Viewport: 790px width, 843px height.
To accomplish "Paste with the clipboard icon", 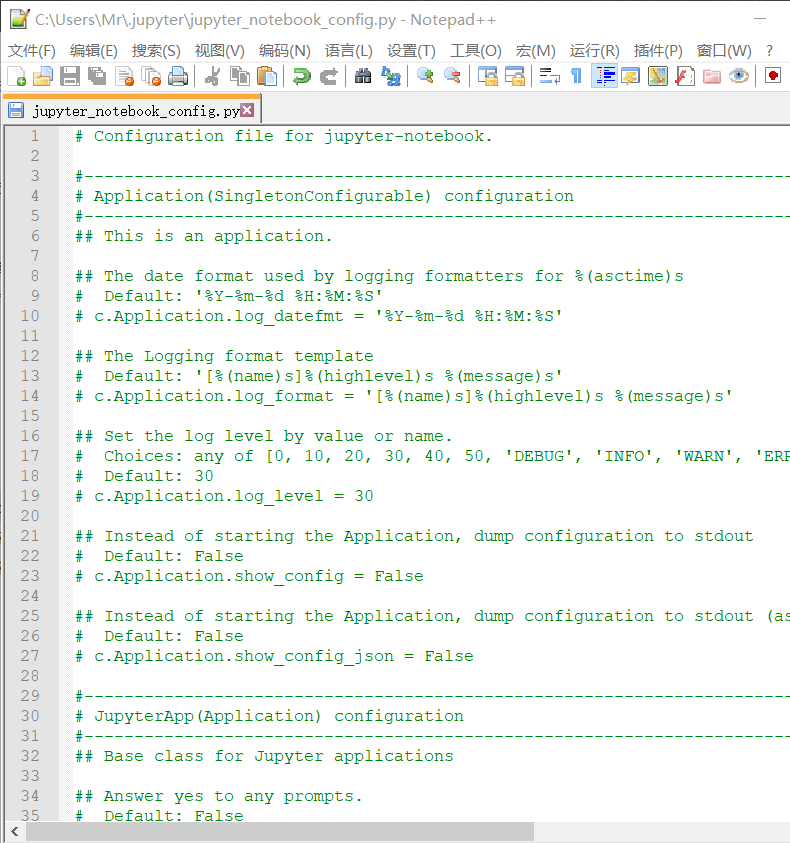I will tap(267, 76).
